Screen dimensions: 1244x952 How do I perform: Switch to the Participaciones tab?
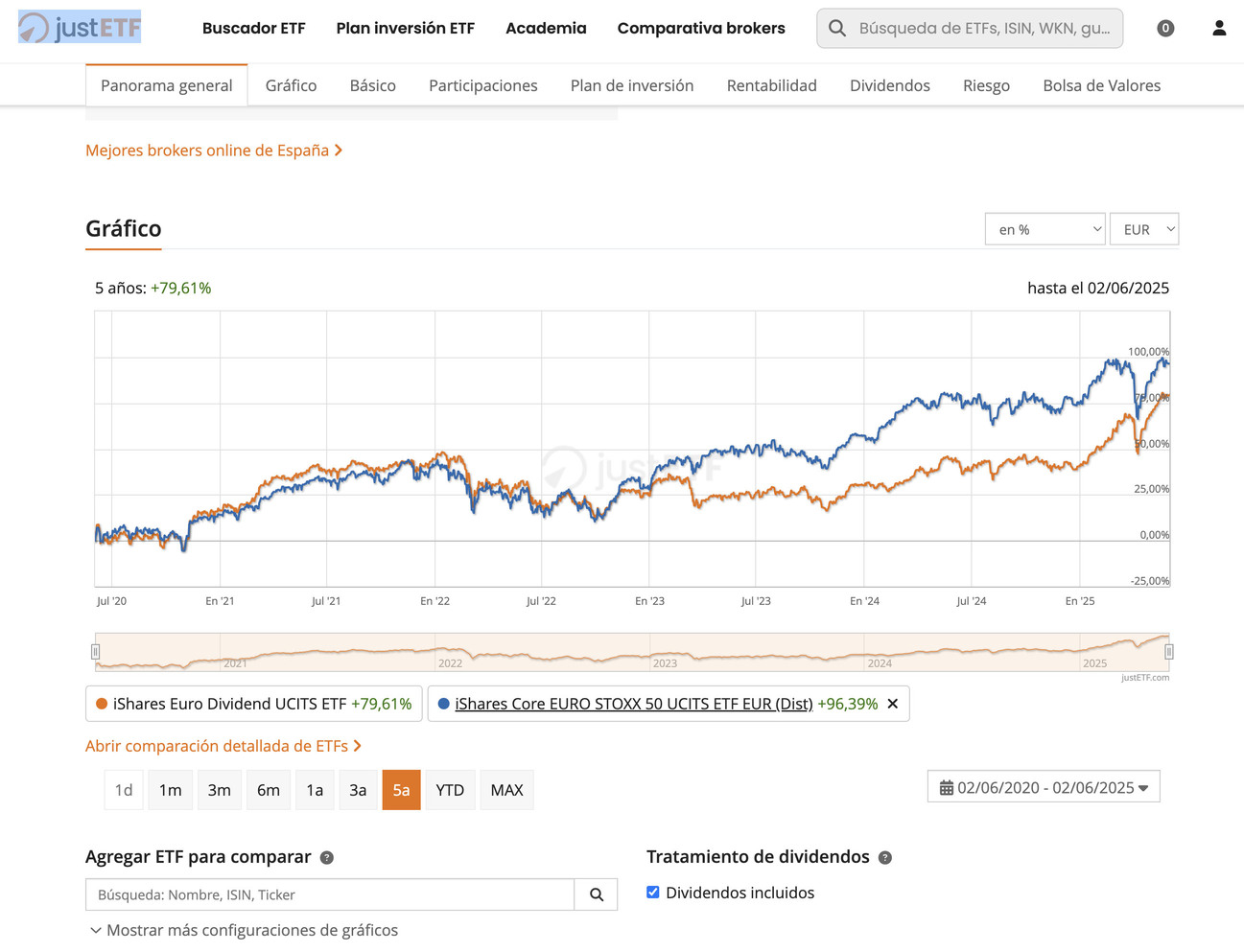click(x=483, y=85)
